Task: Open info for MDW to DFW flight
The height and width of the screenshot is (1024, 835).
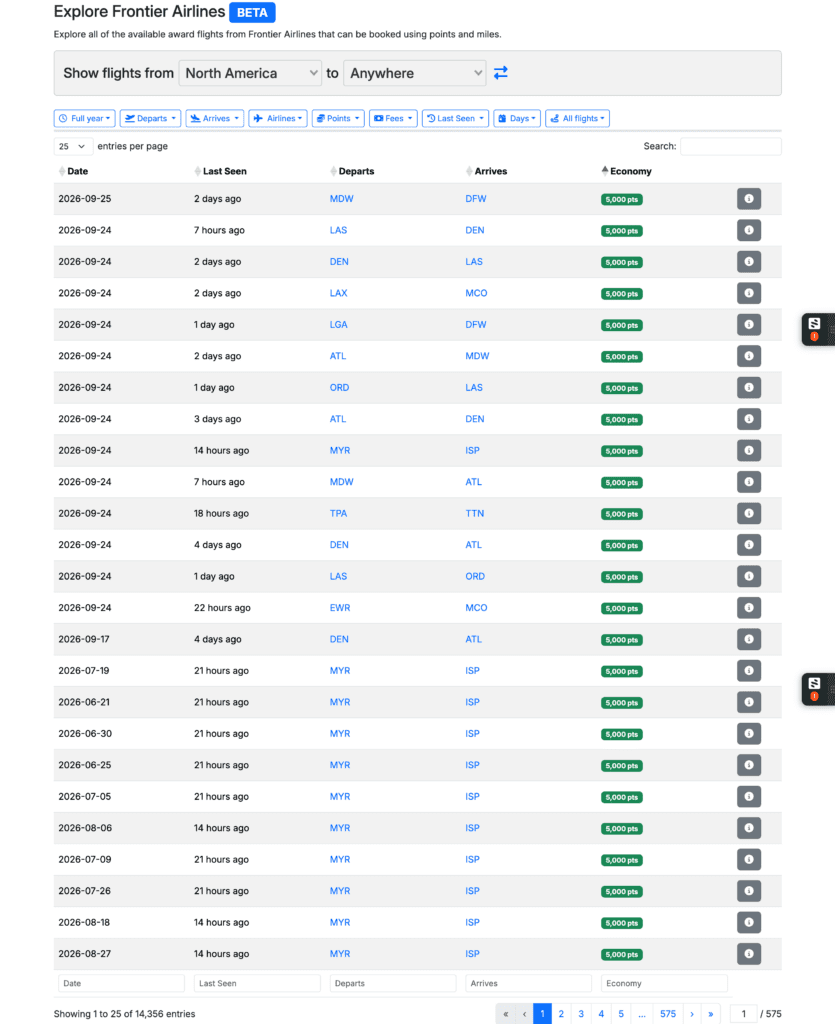Action: [749, 199]
